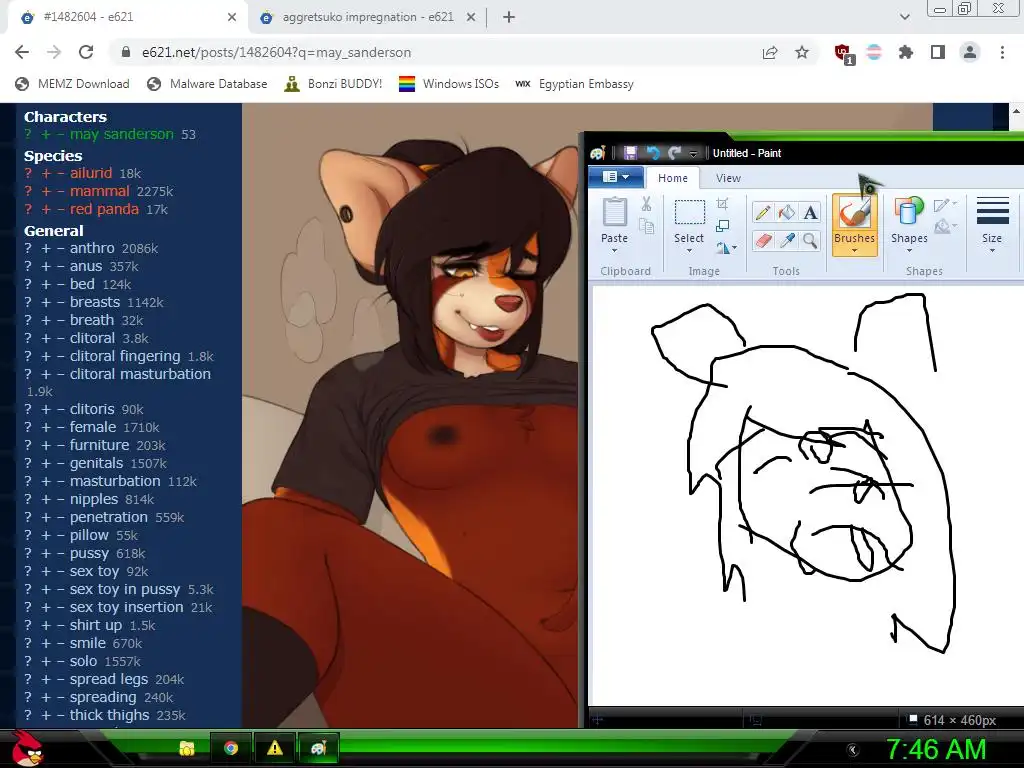The width and height of the screenshot is (1024, 768).
Task: Click the Shapes gallery icon
Action: click(908, 212)
